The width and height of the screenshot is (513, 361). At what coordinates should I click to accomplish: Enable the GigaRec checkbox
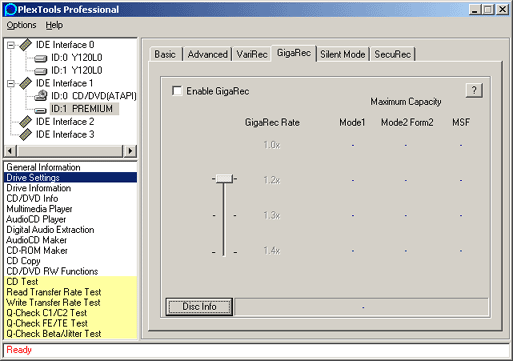point(177,91)
